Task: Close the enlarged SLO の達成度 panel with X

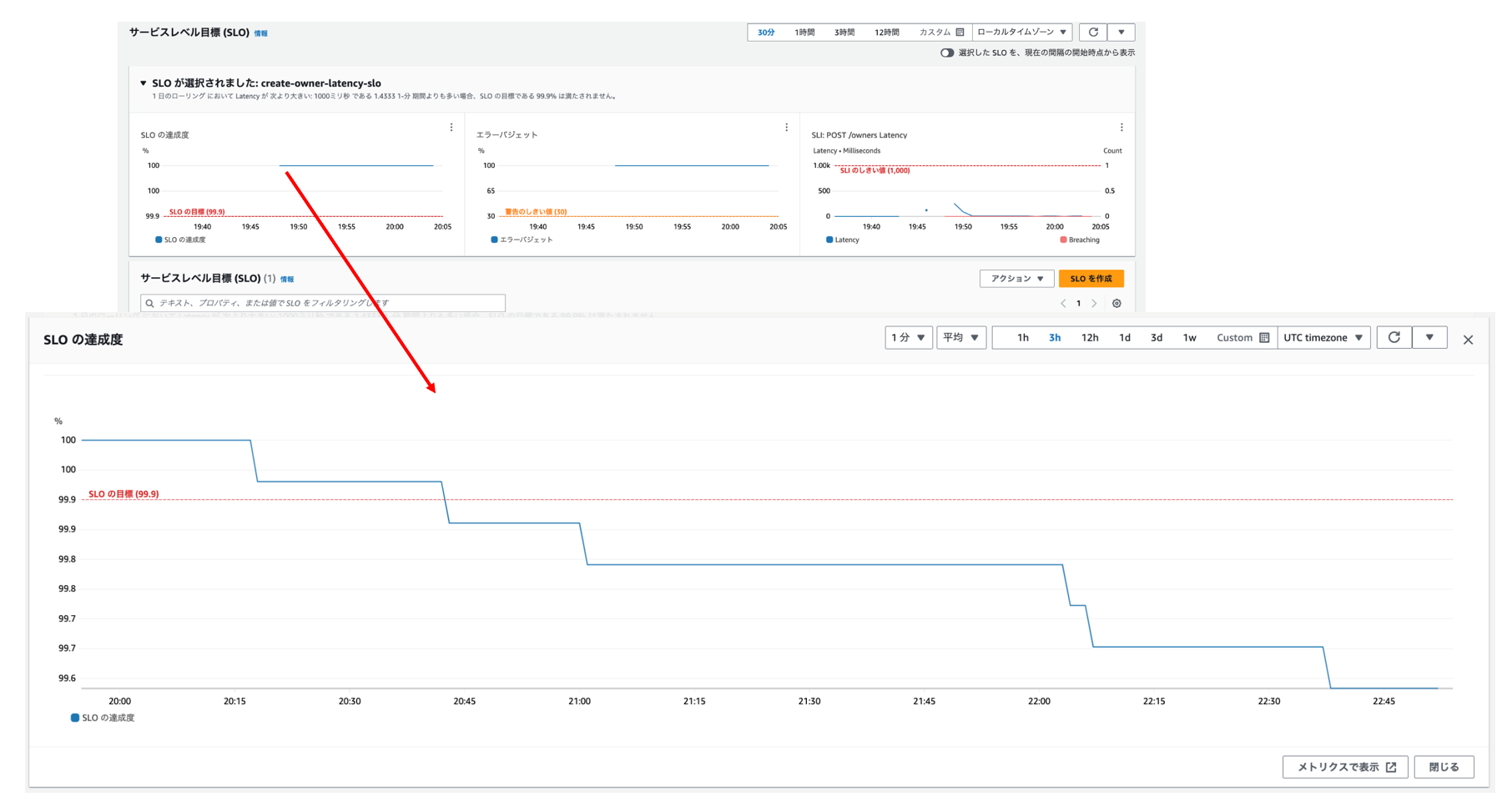Action: point(1468,340)
